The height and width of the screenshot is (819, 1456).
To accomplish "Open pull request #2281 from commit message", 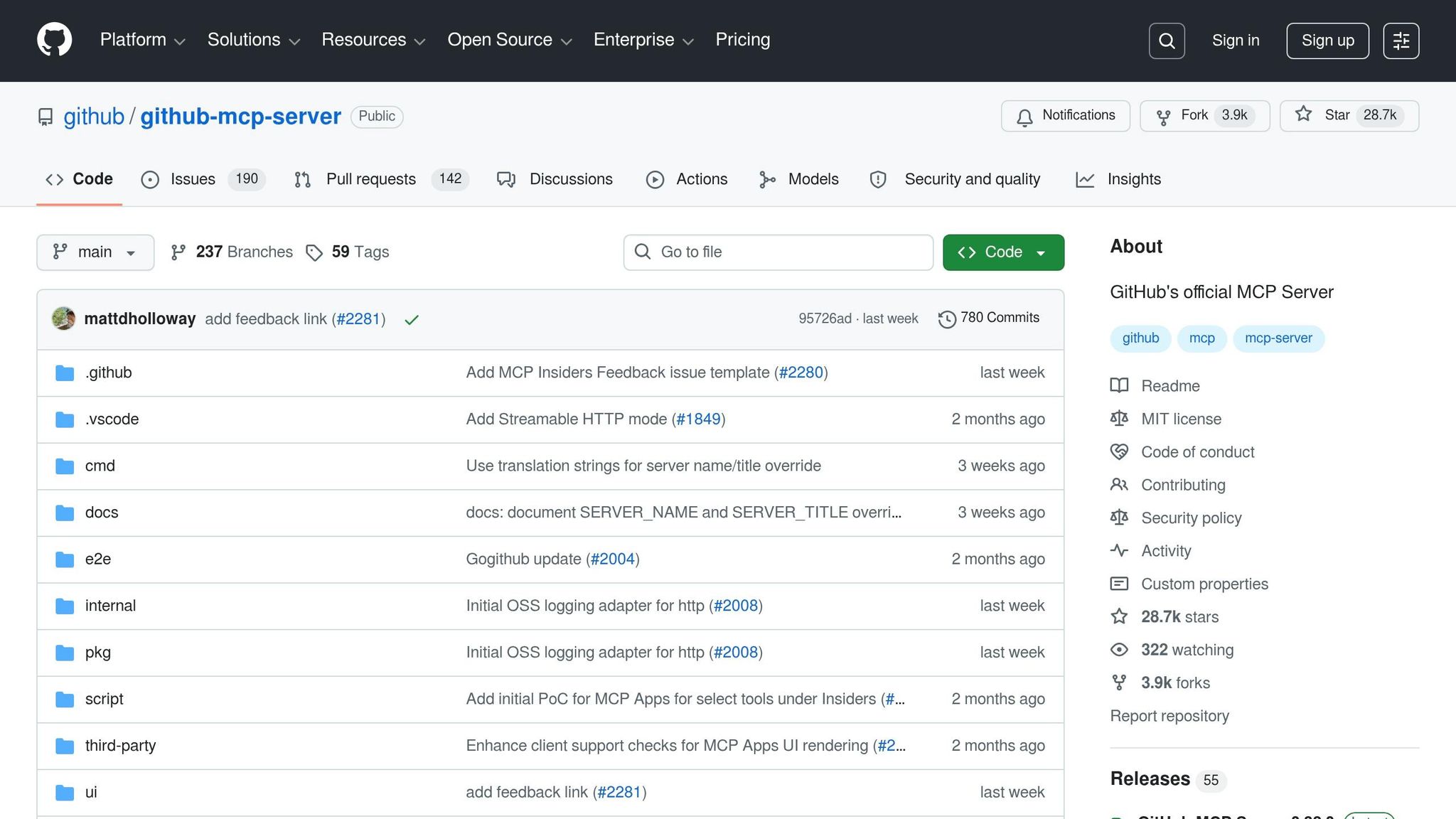I will tap(358, 318).
